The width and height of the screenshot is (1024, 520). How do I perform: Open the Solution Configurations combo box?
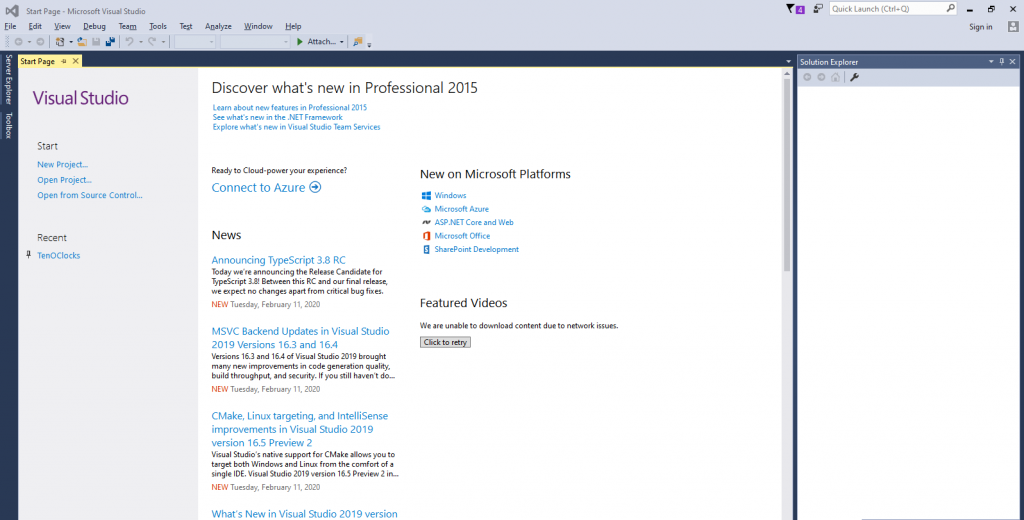195,42
